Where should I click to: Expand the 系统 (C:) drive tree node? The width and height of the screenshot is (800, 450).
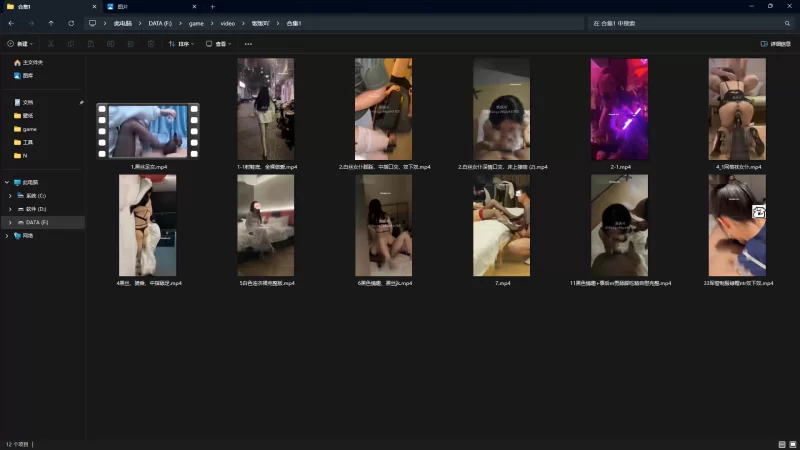(x=10, y=195)
